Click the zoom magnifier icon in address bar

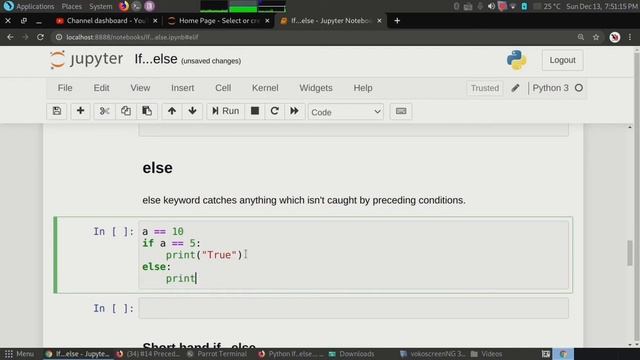[581, 37]
